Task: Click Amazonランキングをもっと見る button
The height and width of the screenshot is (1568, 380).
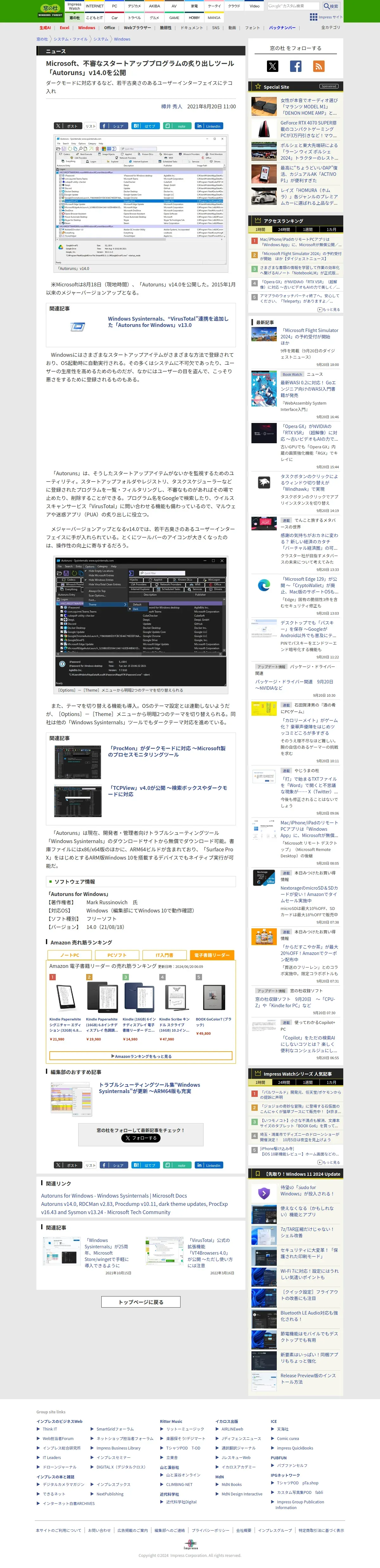Action: tap(141, 1056)
